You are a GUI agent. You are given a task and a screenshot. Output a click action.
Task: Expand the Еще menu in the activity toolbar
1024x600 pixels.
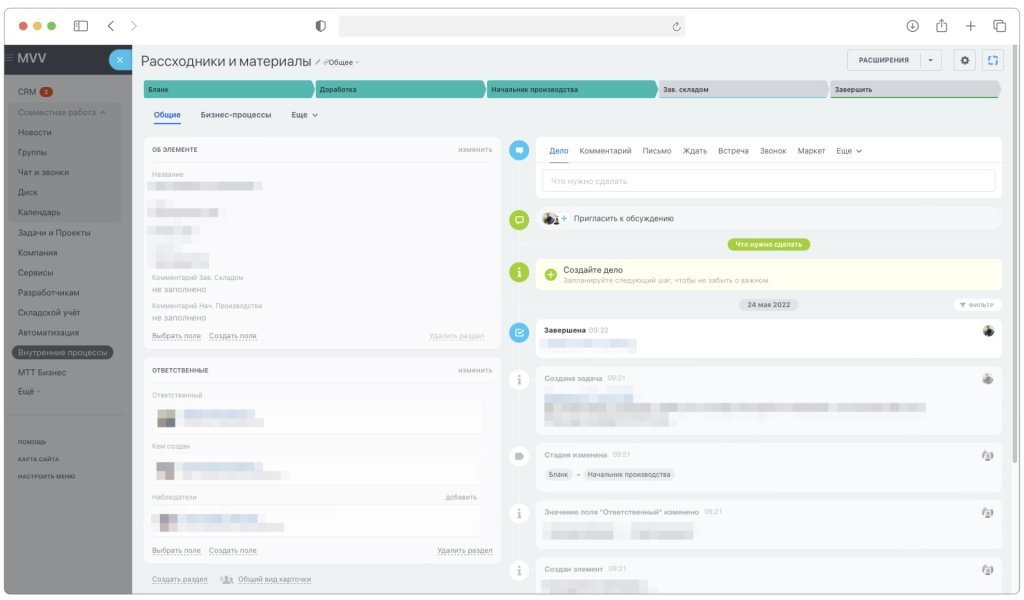[849, 151]
